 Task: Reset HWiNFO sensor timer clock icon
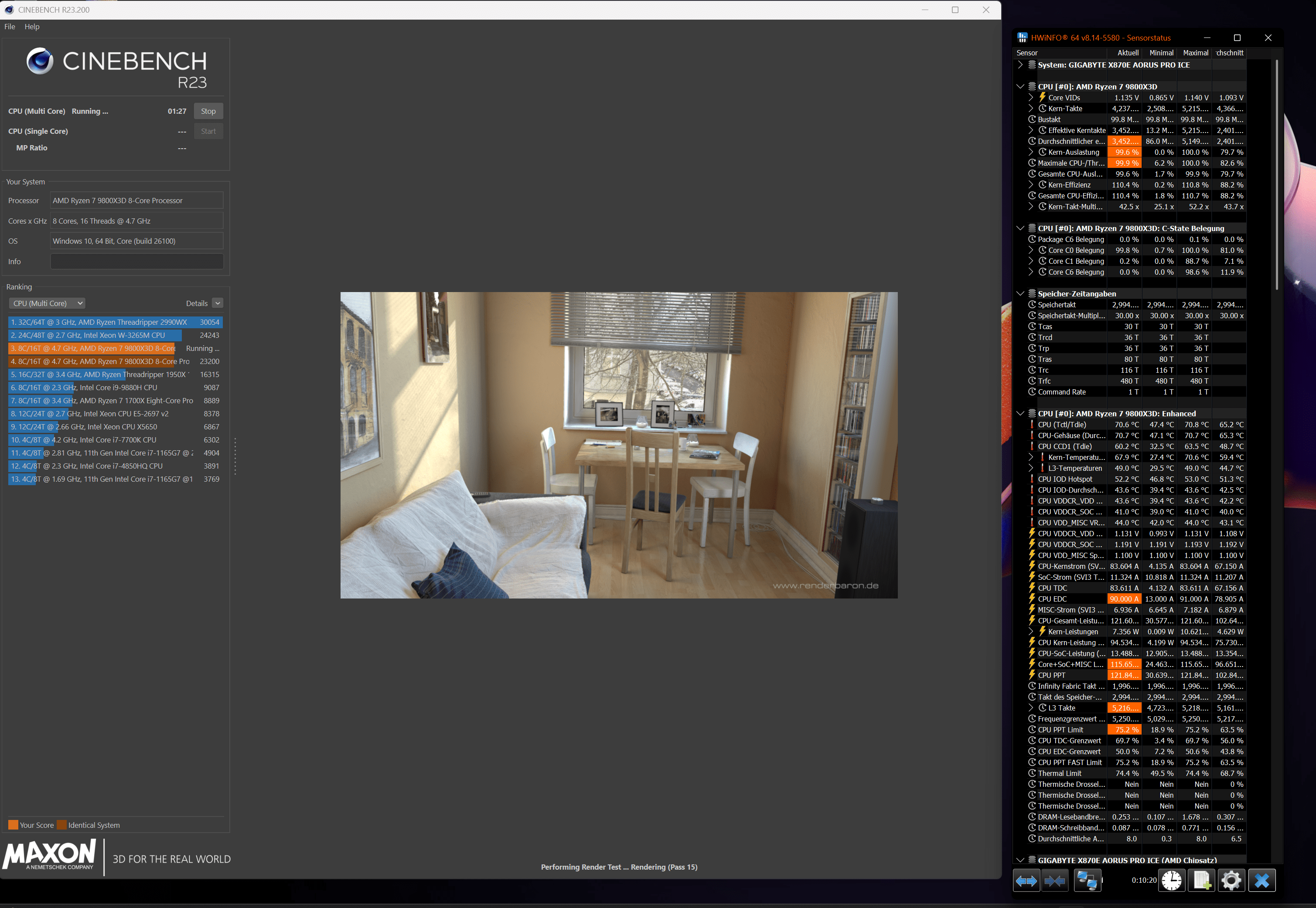point(1172,881)
